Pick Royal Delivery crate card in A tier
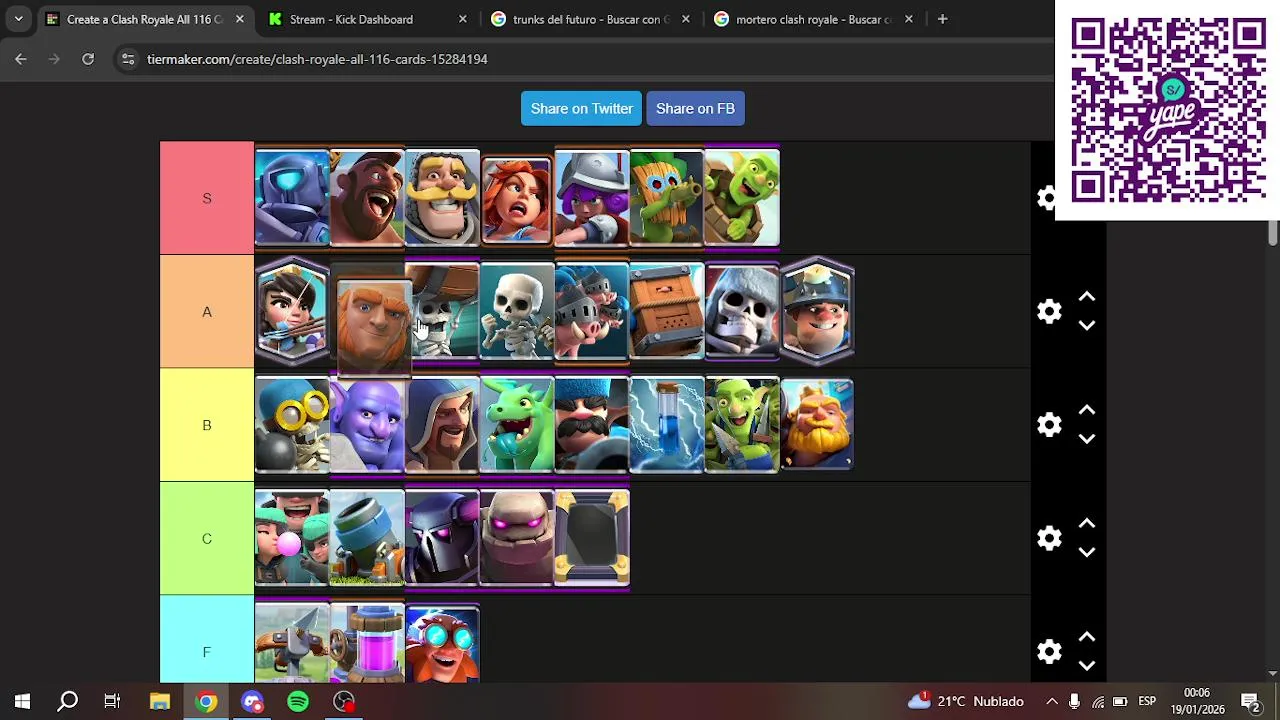The image size is (1280, 720). (x=667, y=312)
